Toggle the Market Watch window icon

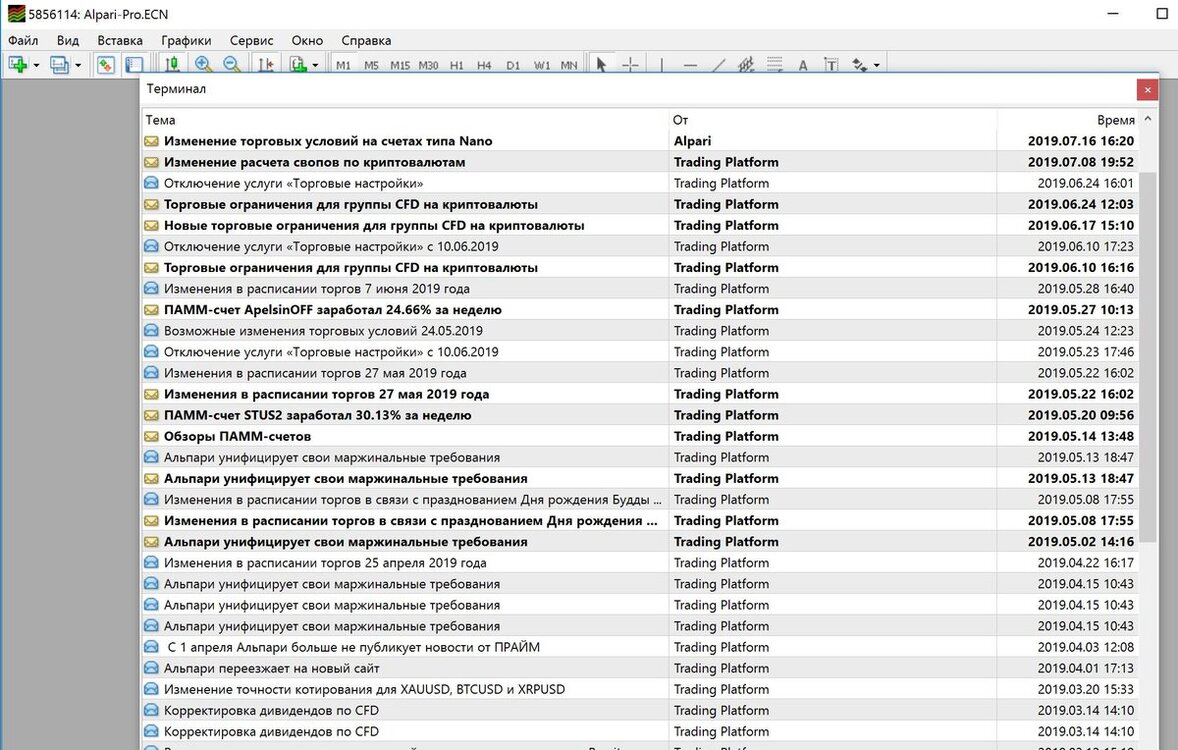(106, 65)
